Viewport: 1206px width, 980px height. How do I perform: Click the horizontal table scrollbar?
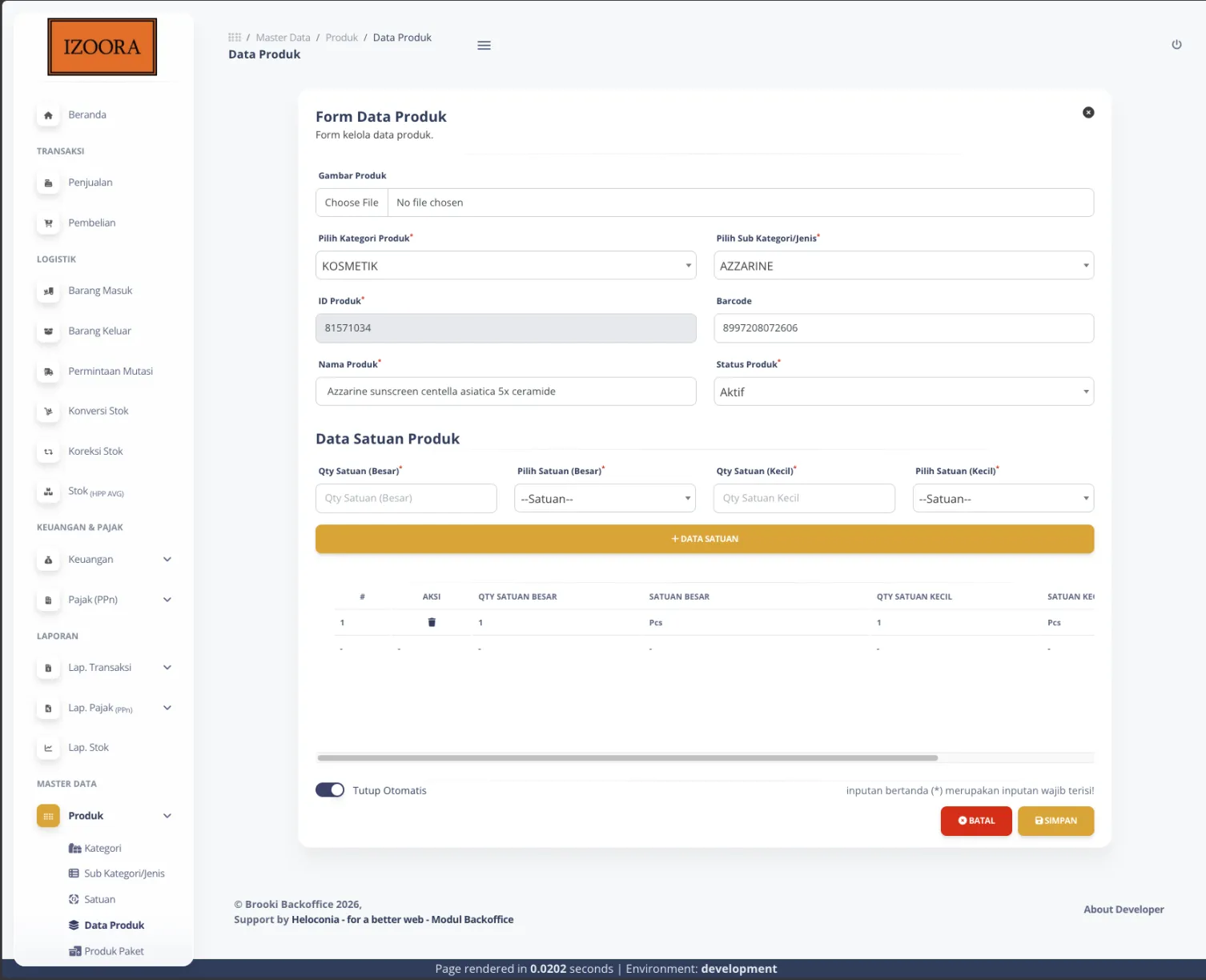pyautogui.click(x=627, y=757)
